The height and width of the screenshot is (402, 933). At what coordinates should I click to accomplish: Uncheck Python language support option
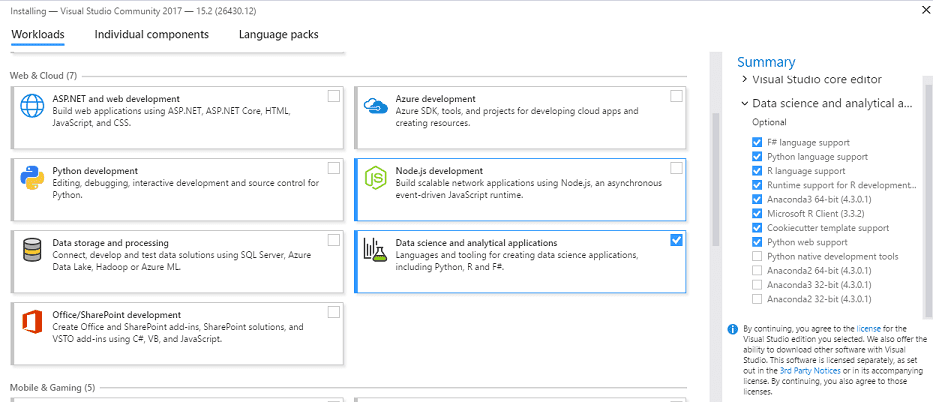[x=757, y=156]
